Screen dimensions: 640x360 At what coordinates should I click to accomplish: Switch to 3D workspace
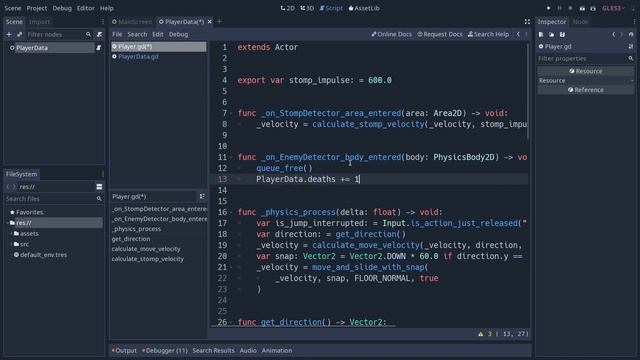[x=307, y=8]
